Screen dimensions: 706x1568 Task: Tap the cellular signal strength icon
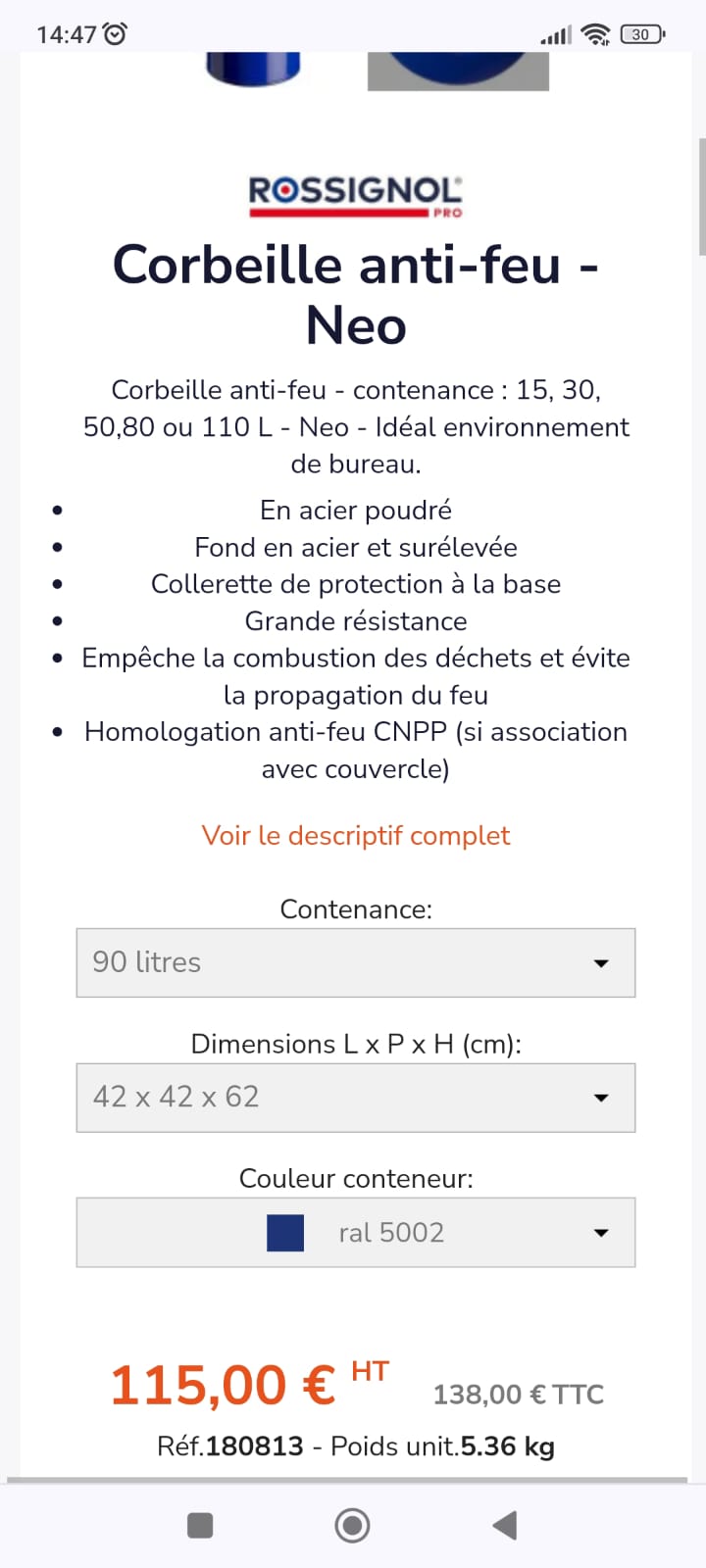[x=555, y=36]
